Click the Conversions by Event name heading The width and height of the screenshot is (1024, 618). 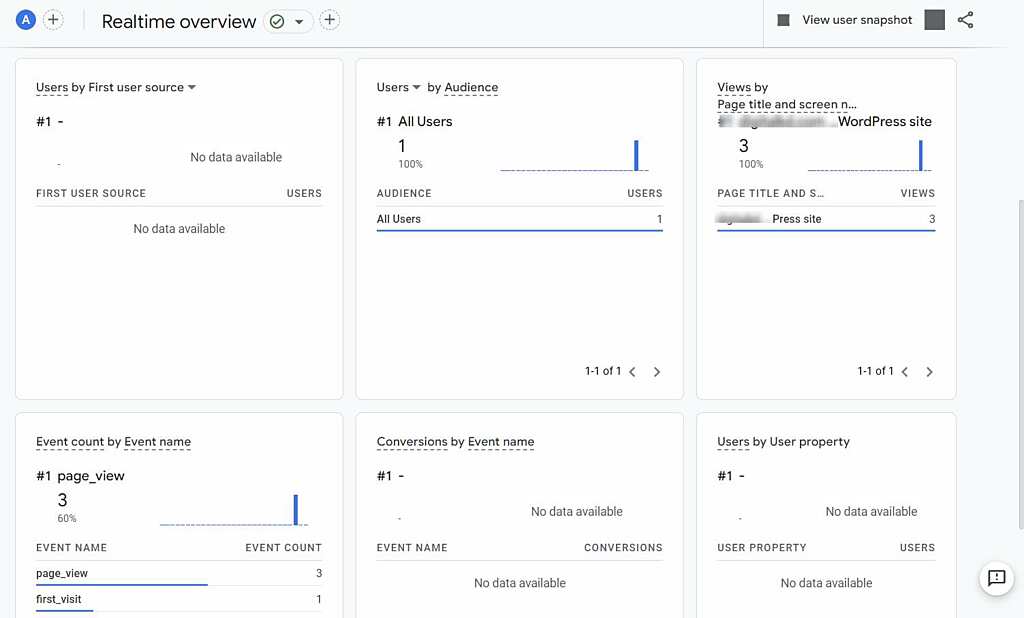(x=455, y=442)
